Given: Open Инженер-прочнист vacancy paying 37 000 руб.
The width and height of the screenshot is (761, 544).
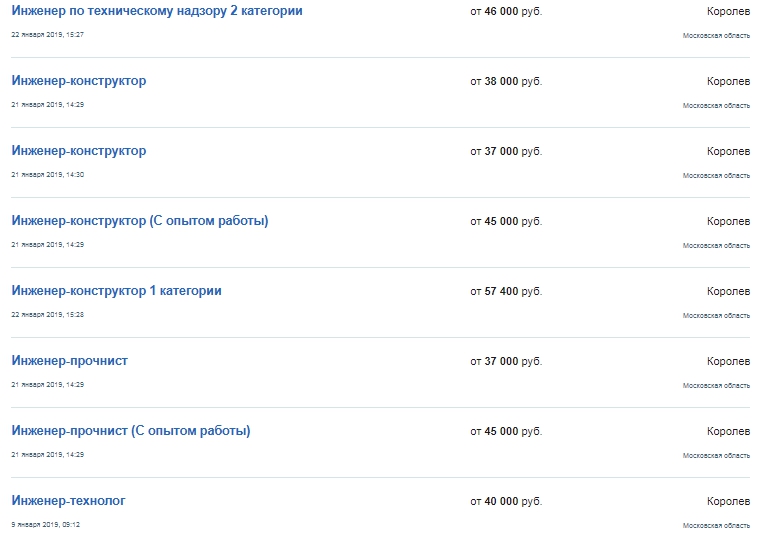Looking at the screenshot, I should [69, 361].
